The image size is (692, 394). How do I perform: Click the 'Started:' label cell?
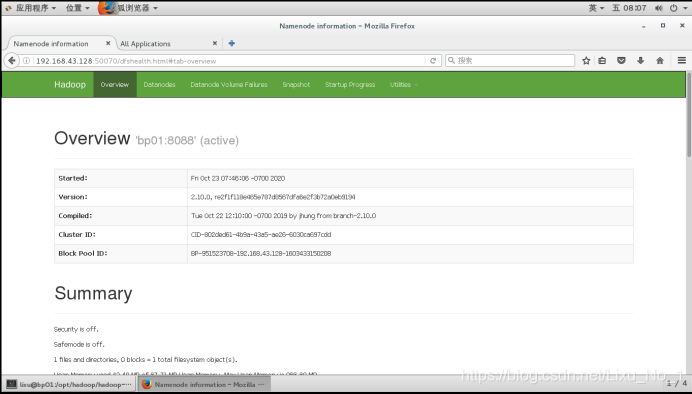121,178
